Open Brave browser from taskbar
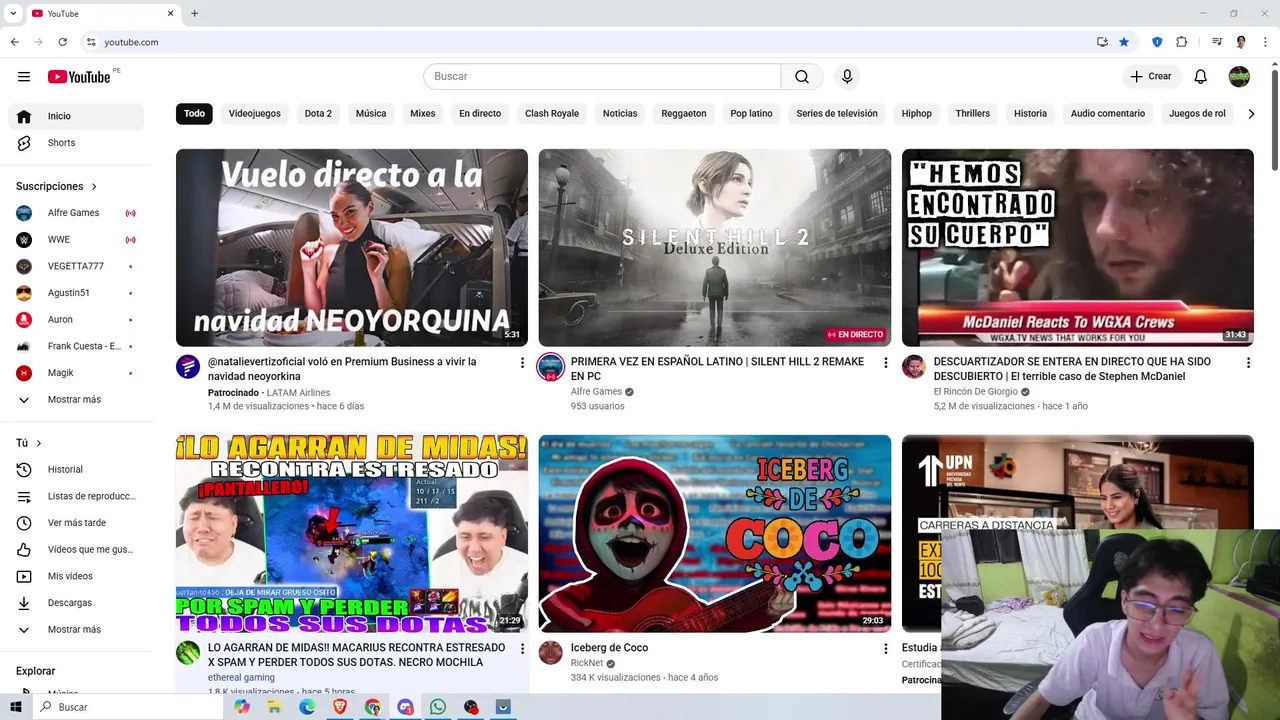Screen dimensions: 1280x720 (339, 707)
